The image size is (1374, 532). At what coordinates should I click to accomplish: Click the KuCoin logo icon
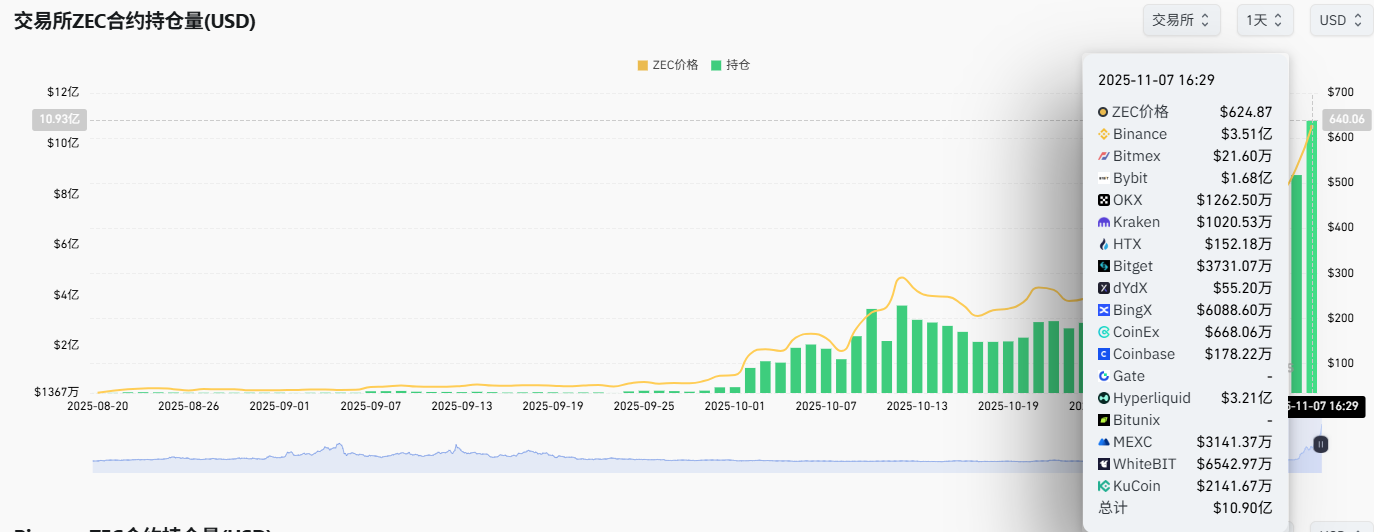coord(1104,486)
